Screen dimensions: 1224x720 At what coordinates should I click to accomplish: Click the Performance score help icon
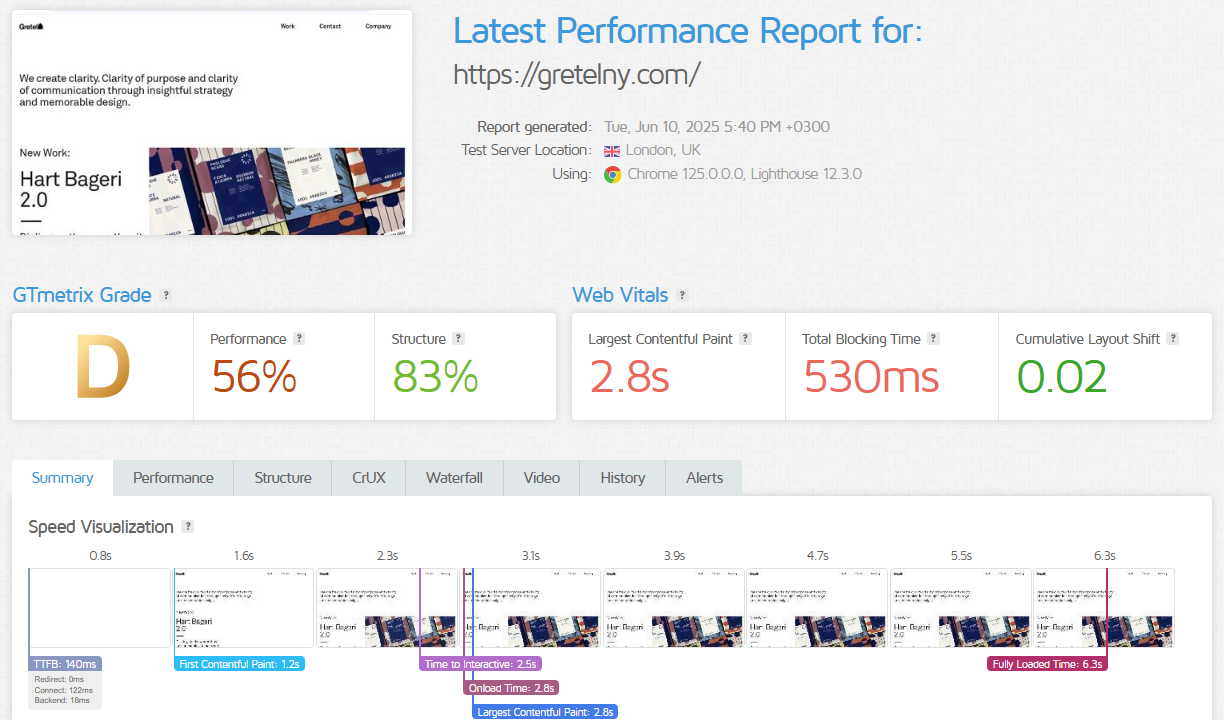pyautogui.click(x=299, y=338)
